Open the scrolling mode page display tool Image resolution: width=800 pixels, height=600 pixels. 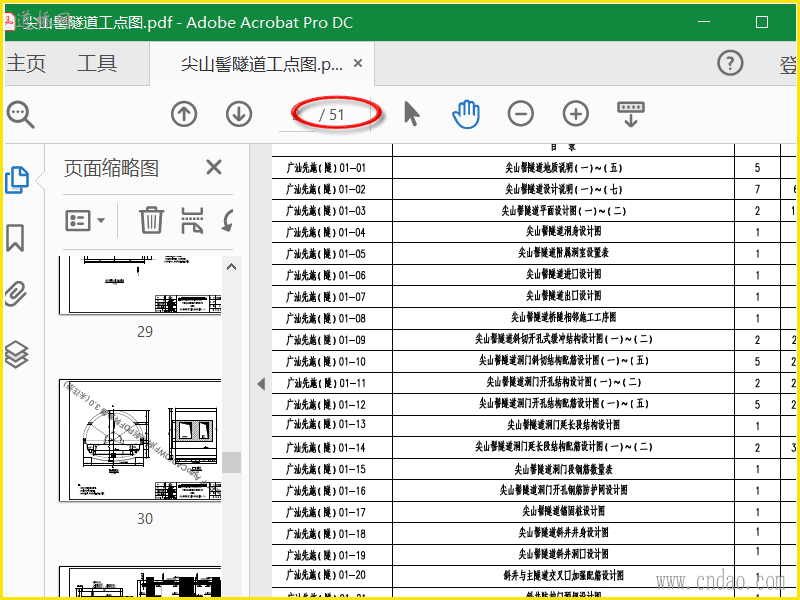[631, 114]
